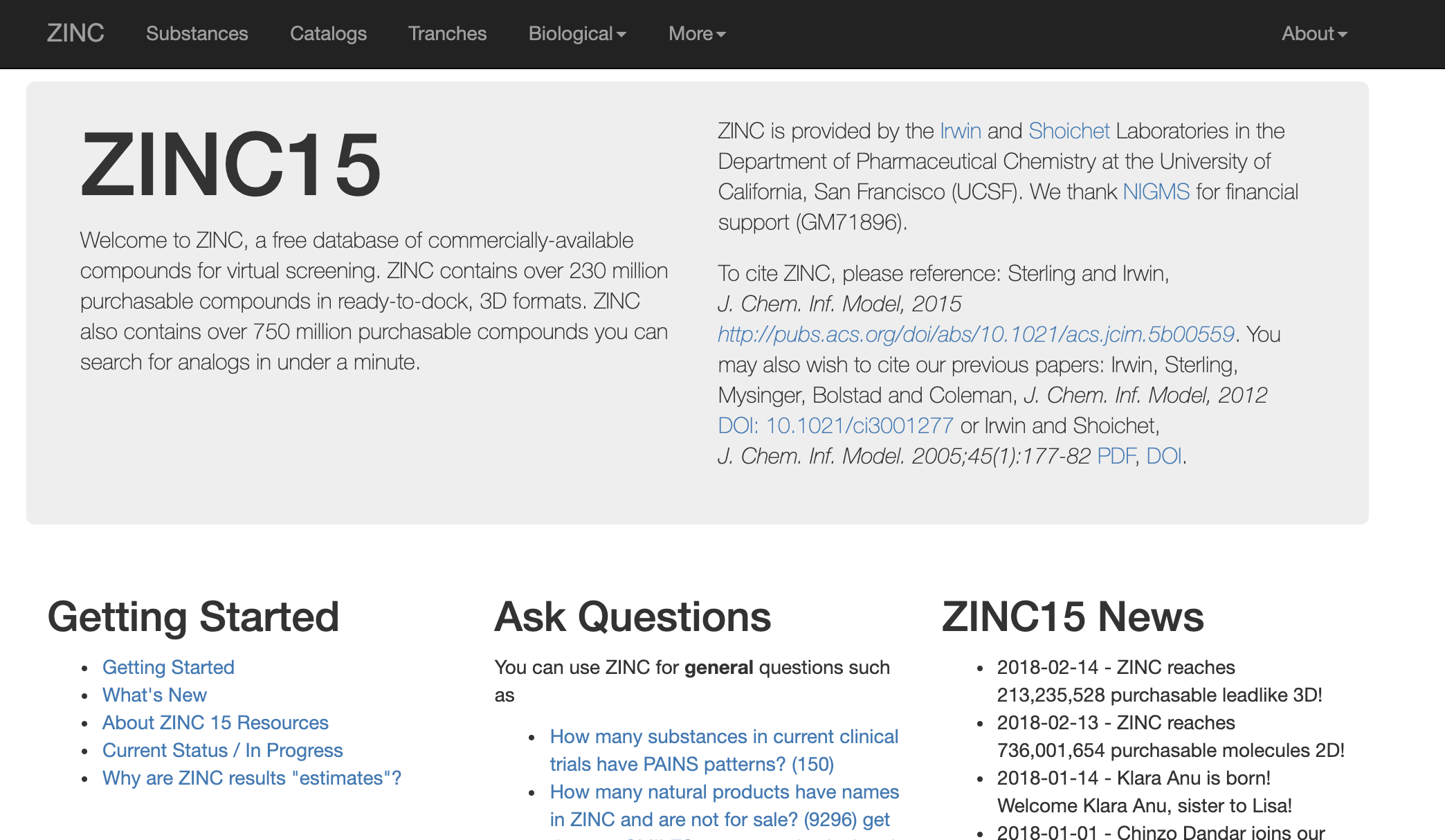Screen dimensions: 1445x840
Task: Open Tranches in the top navigation
Action: coord(447,33)
